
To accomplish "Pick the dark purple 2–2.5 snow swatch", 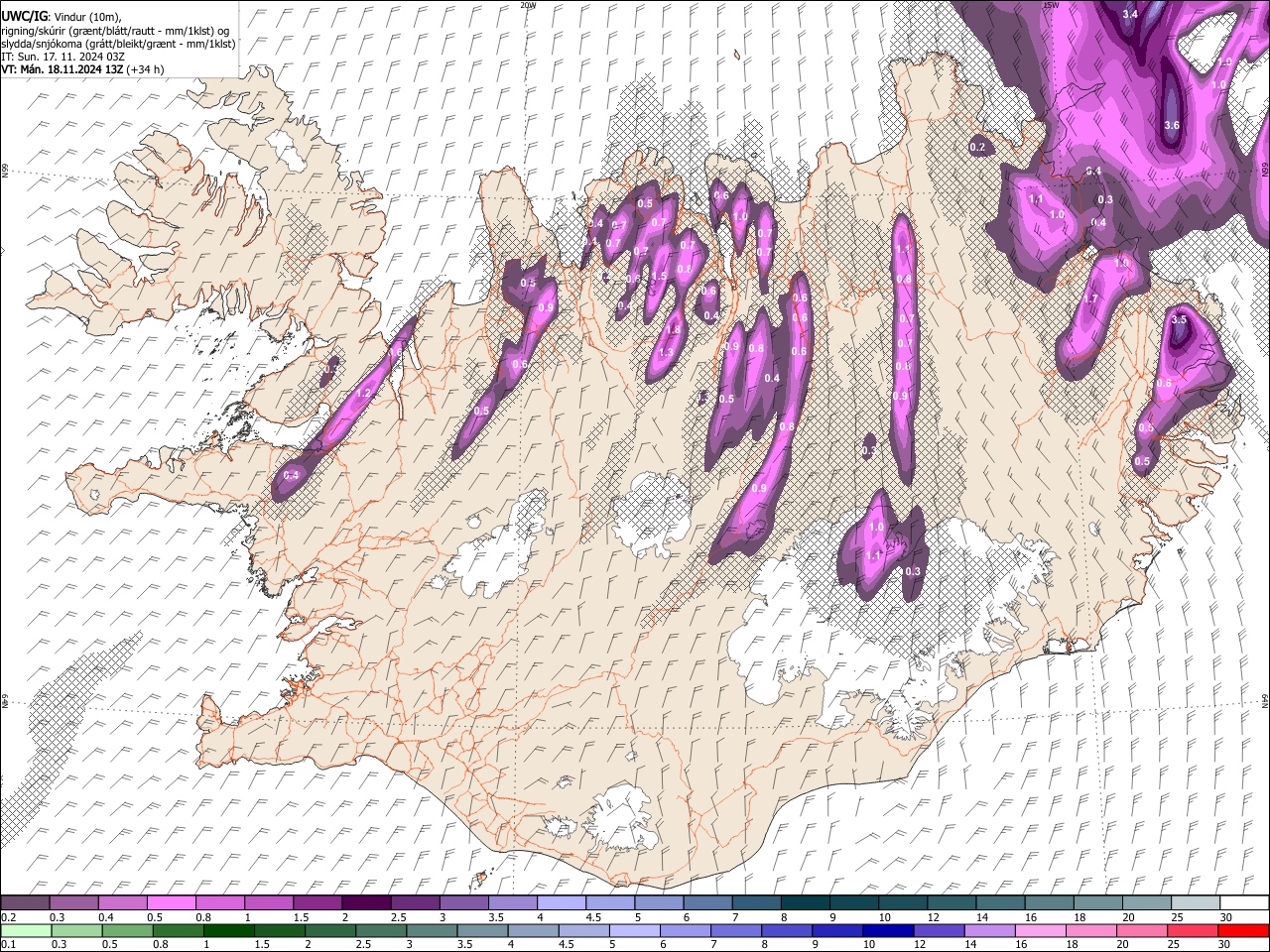I will (x=369, y=902).
